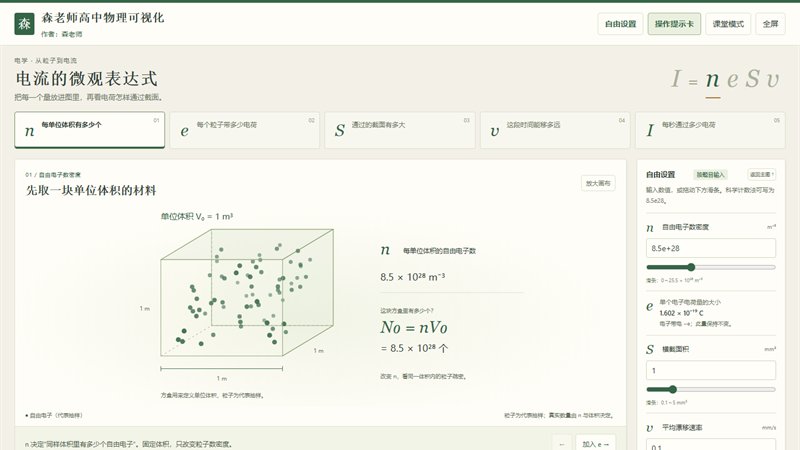Screen dimensions: 800x450
Task: Click the v symbol in formula I=neSv
Action: point(772,79)
